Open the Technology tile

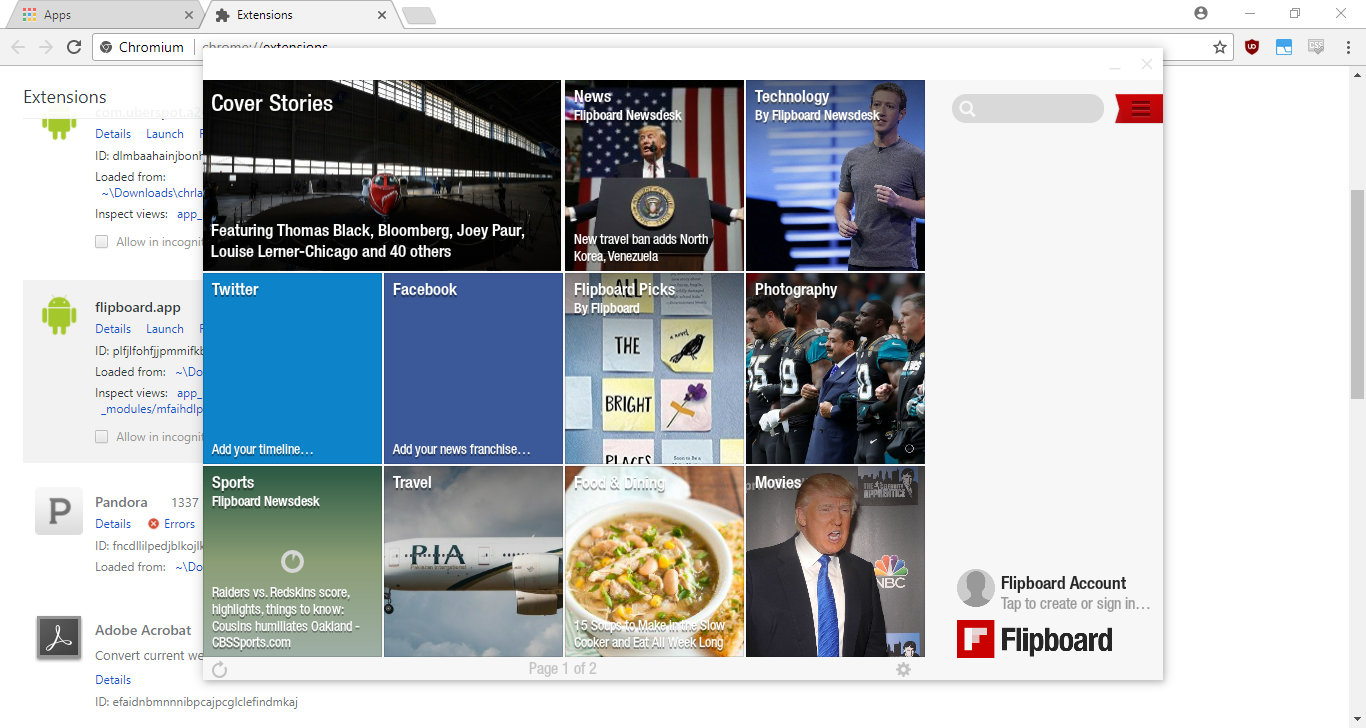point(835,175)
